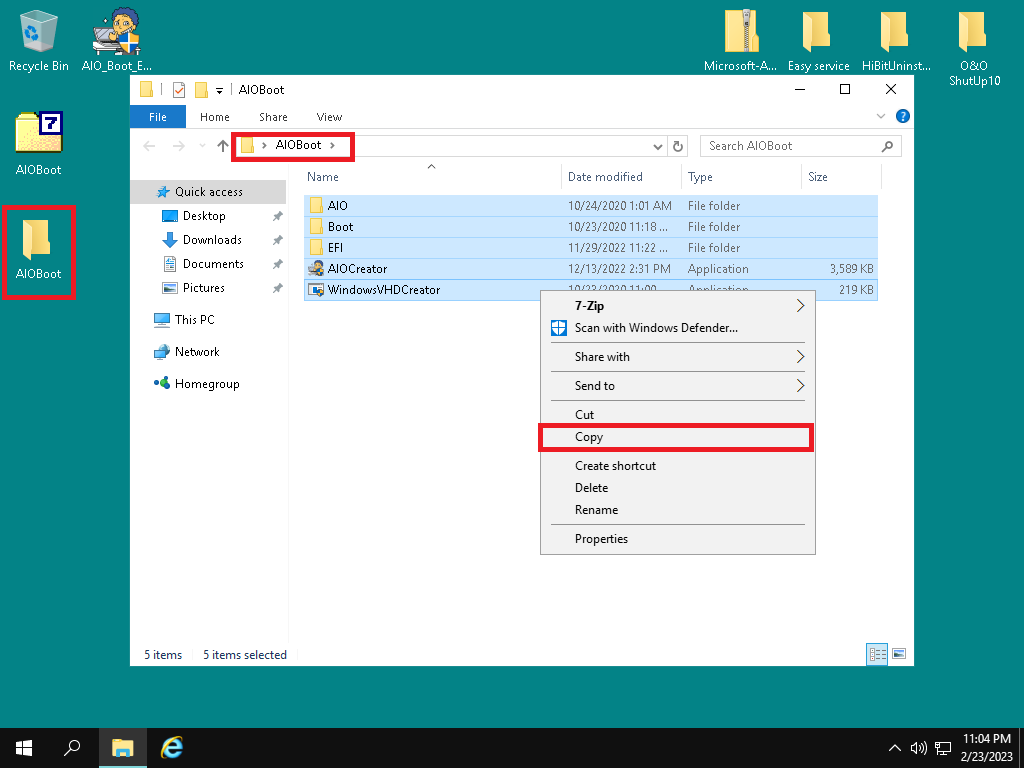Open the View ribbon tab
This screenshot has width=1024, height=768.
[329, 117]
